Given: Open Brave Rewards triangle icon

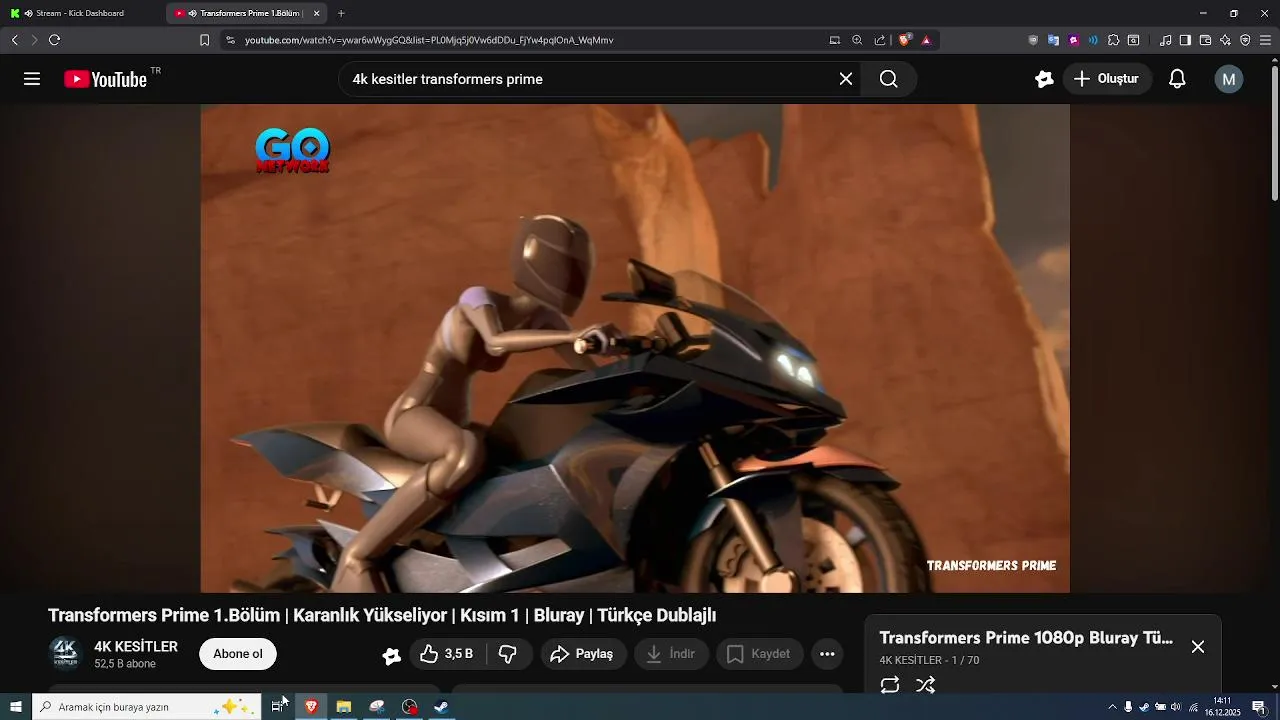Looking at the screenshot, I should pos(926,40).
